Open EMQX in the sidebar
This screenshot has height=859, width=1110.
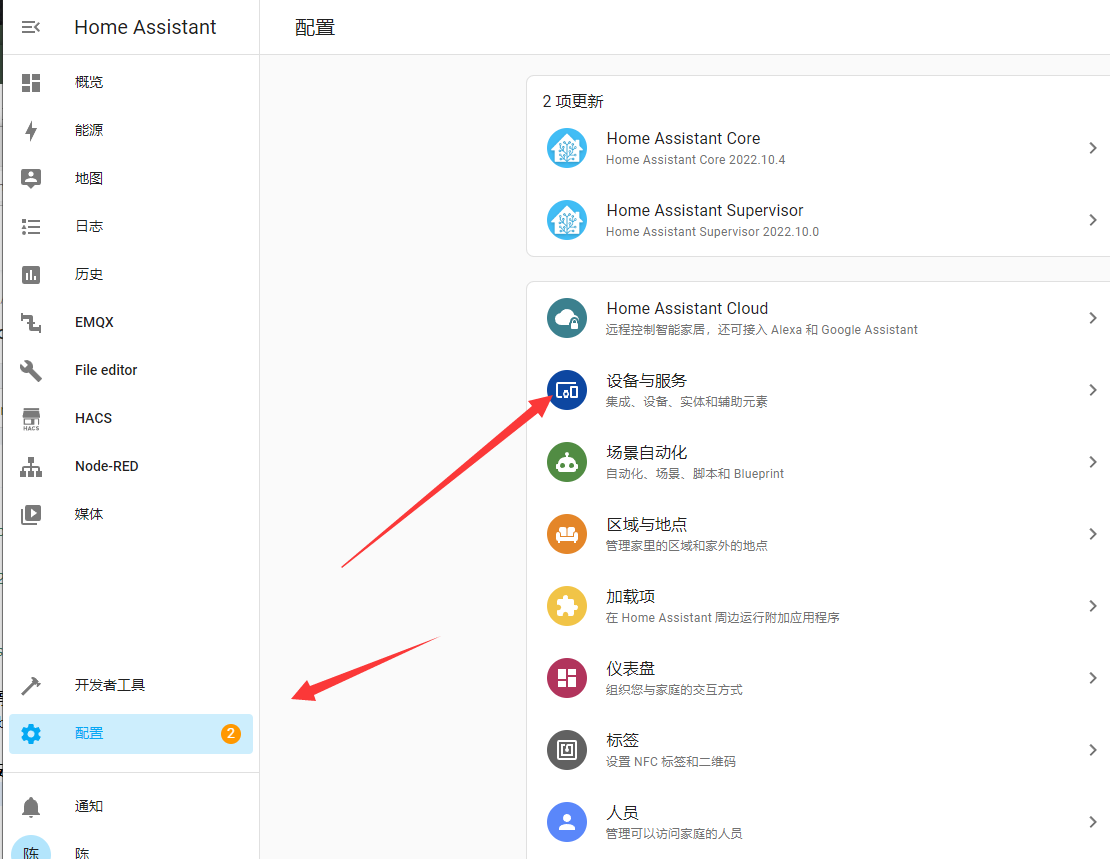point(131,322)
